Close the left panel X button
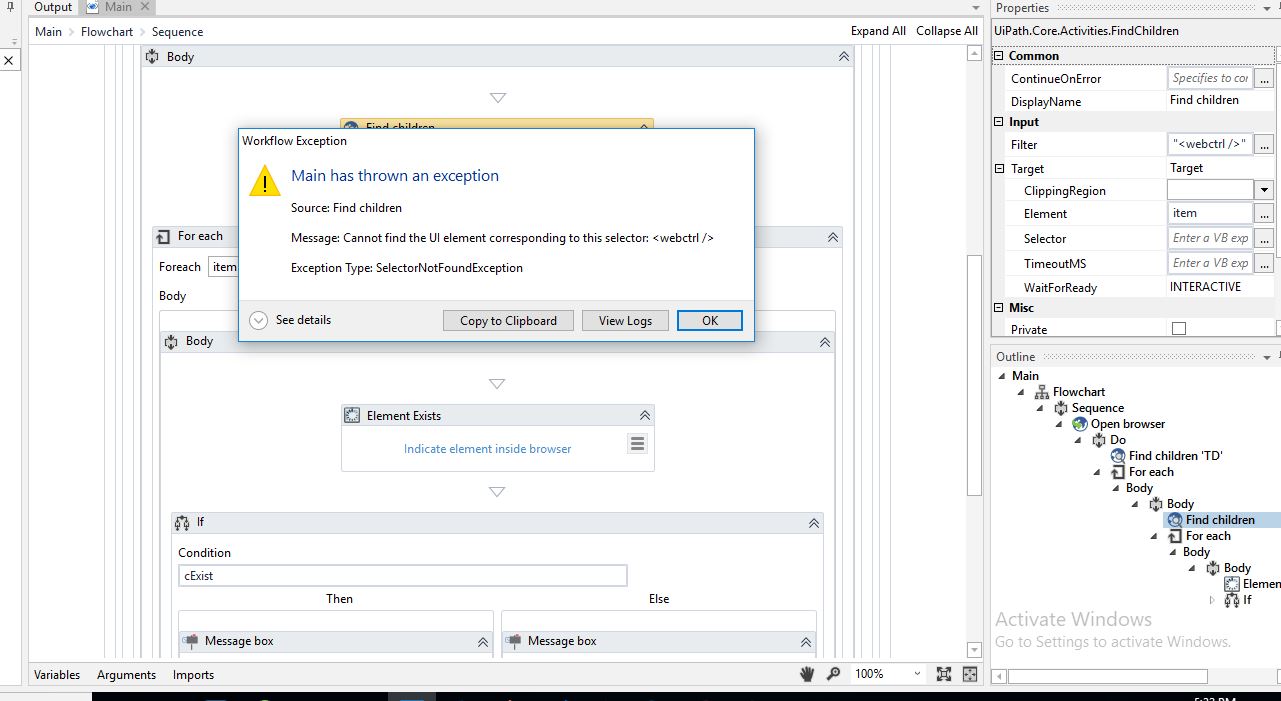The height and width of the screenshot is (701, 1281). click(x=9, y=61)
